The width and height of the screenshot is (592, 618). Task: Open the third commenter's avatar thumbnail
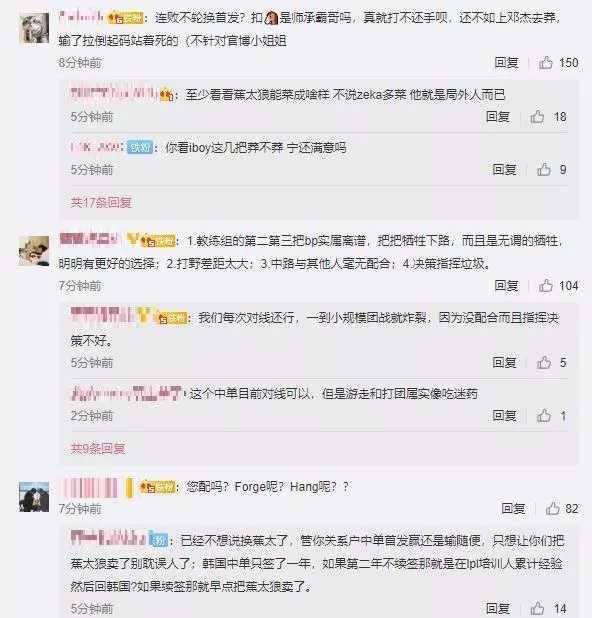34,497
